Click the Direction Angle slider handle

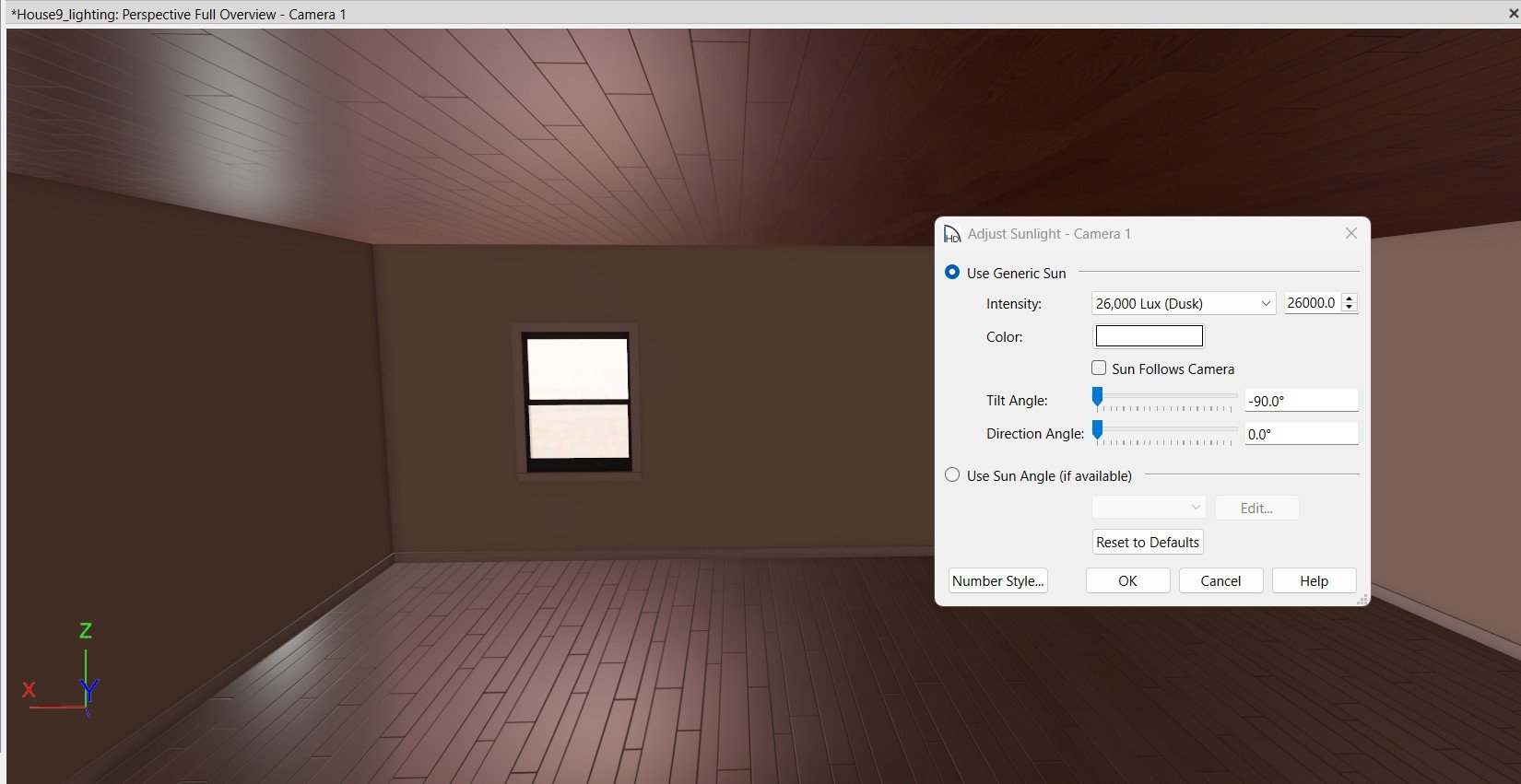[x=1097, y=430]
